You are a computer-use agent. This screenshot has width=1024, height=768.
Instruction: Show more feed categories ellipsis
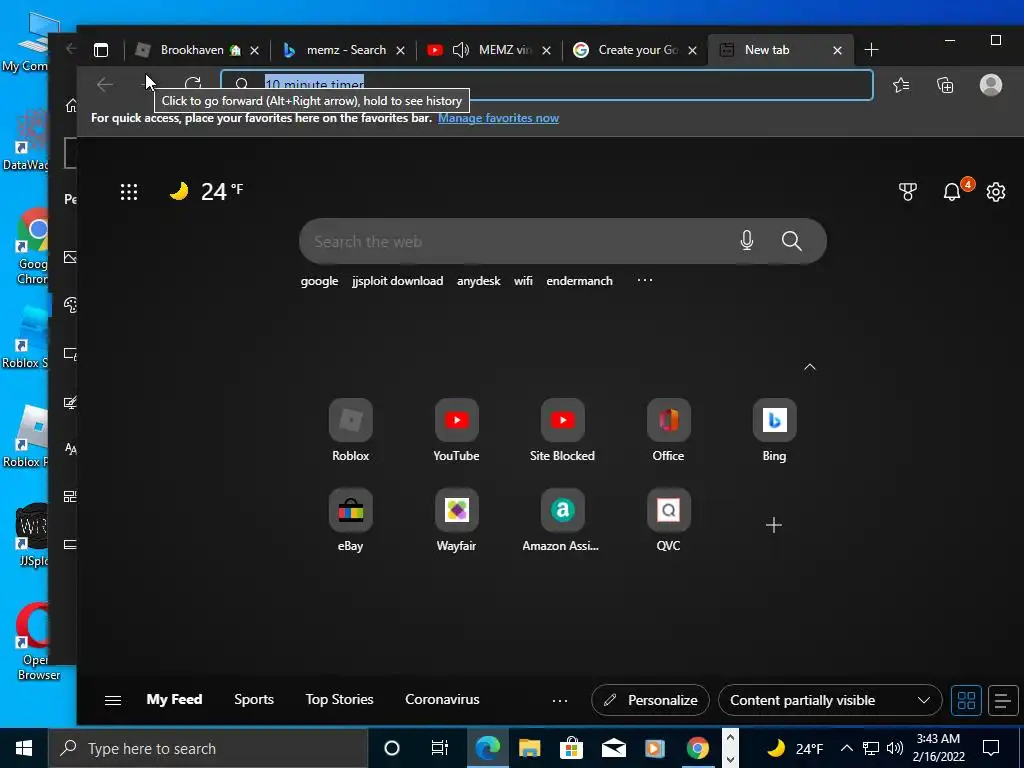560,701
